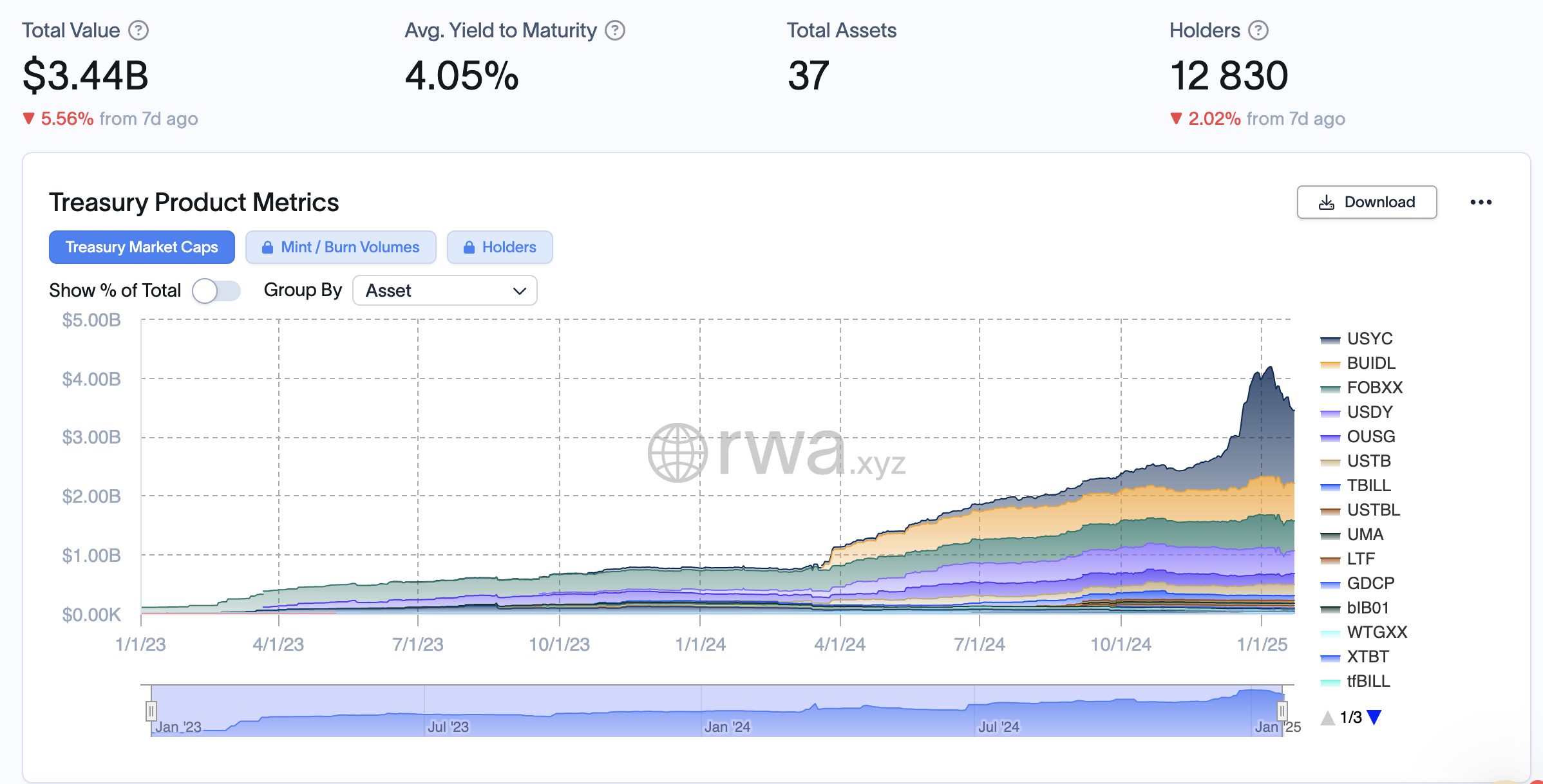This screenshot has width=1543, height=784.
Task: Click the next legend page arrow
Action: tap(1374, 717)
